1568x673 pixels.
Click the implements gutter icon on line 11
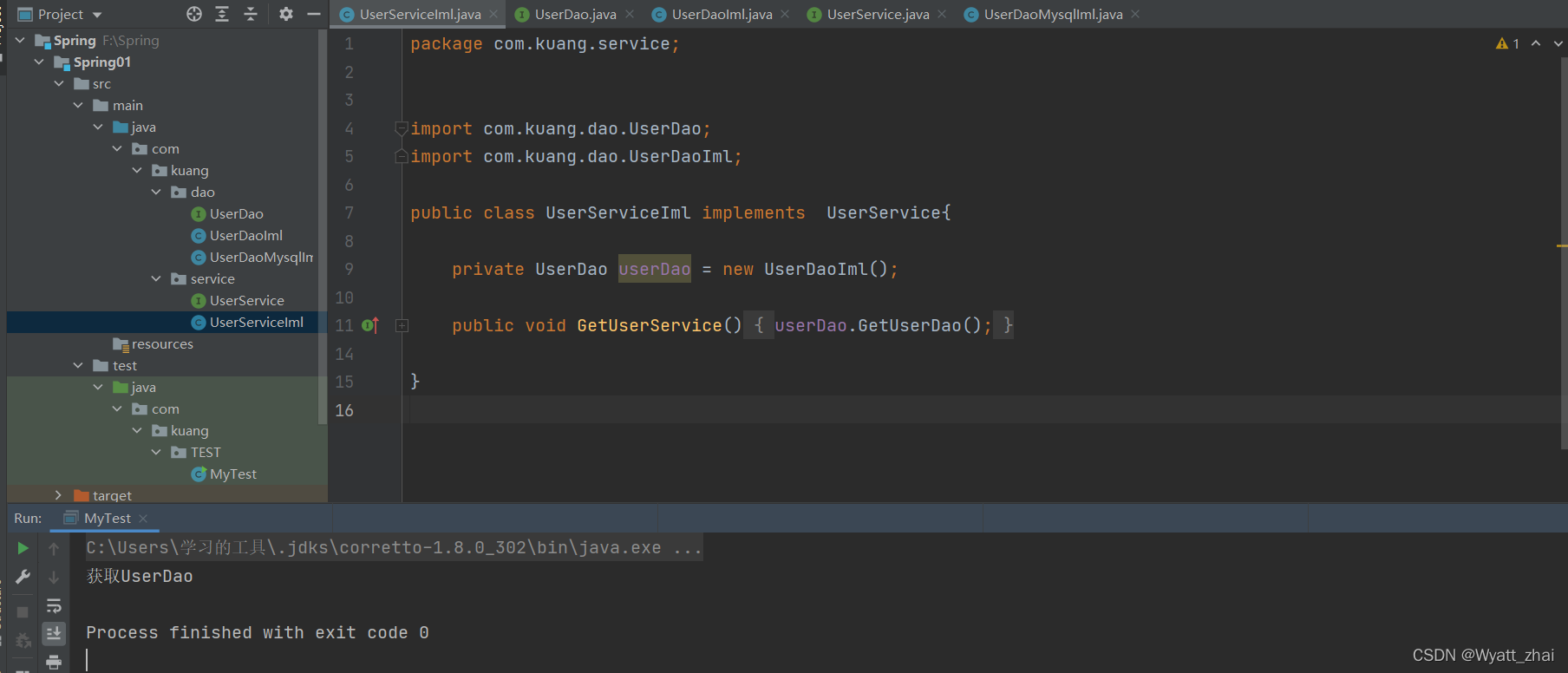[x=370, y=326]
